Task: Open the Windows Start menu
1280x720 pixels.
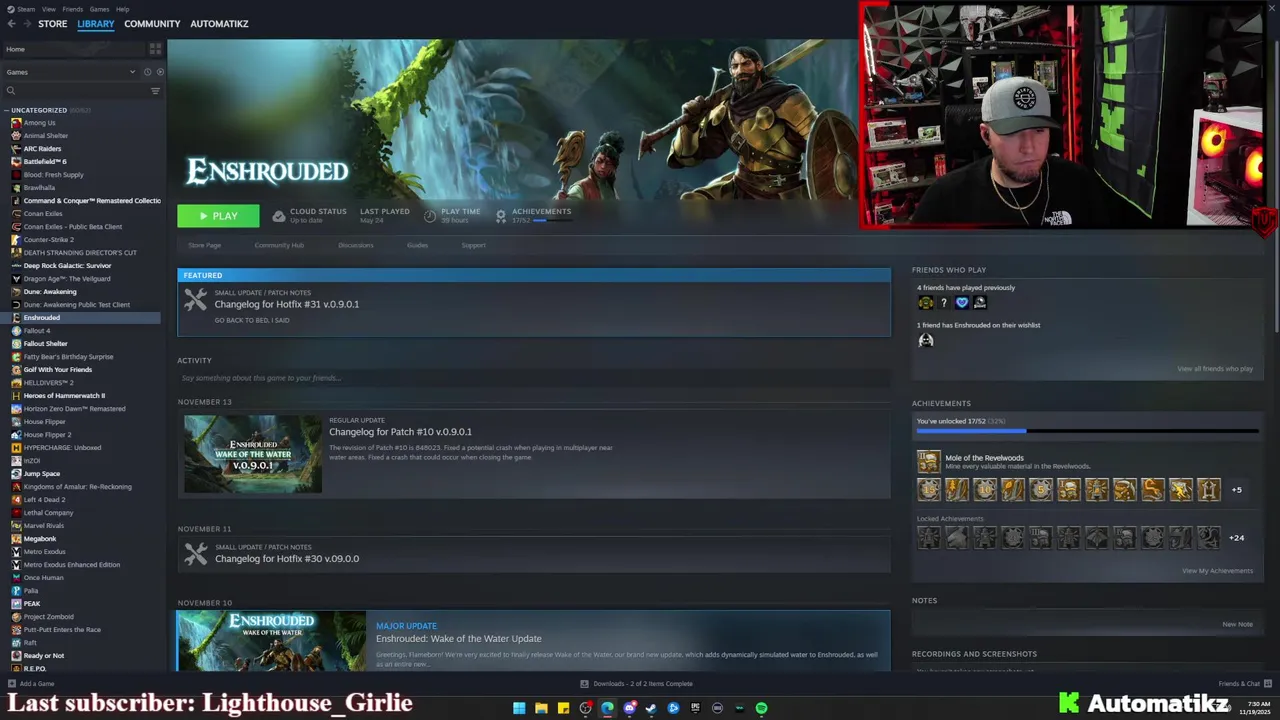Action: tap(519, 708)
